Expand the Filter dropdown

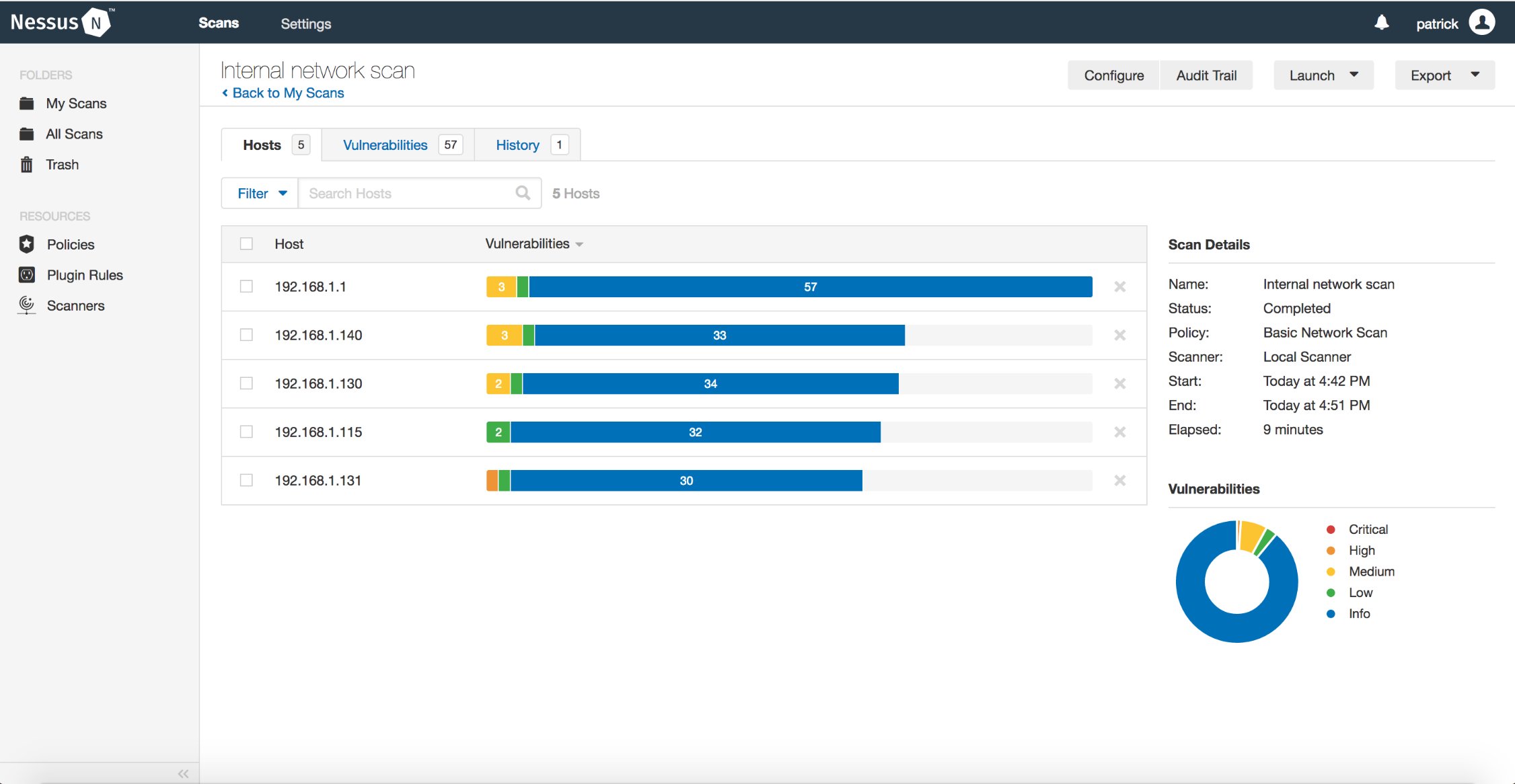coord(261,193)
